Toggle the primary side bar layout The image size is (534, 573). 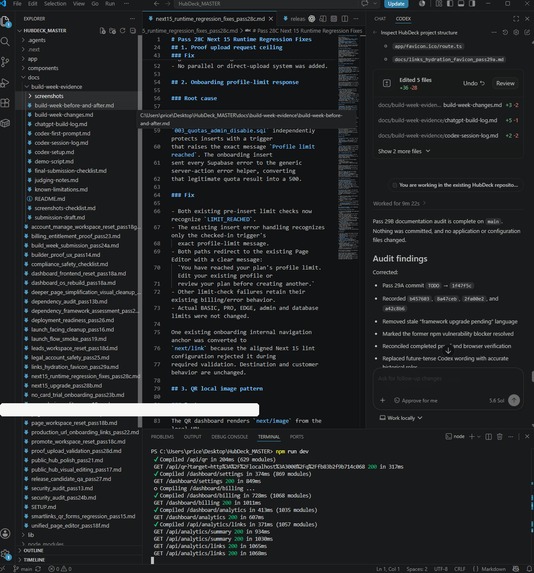click(450, 4)
